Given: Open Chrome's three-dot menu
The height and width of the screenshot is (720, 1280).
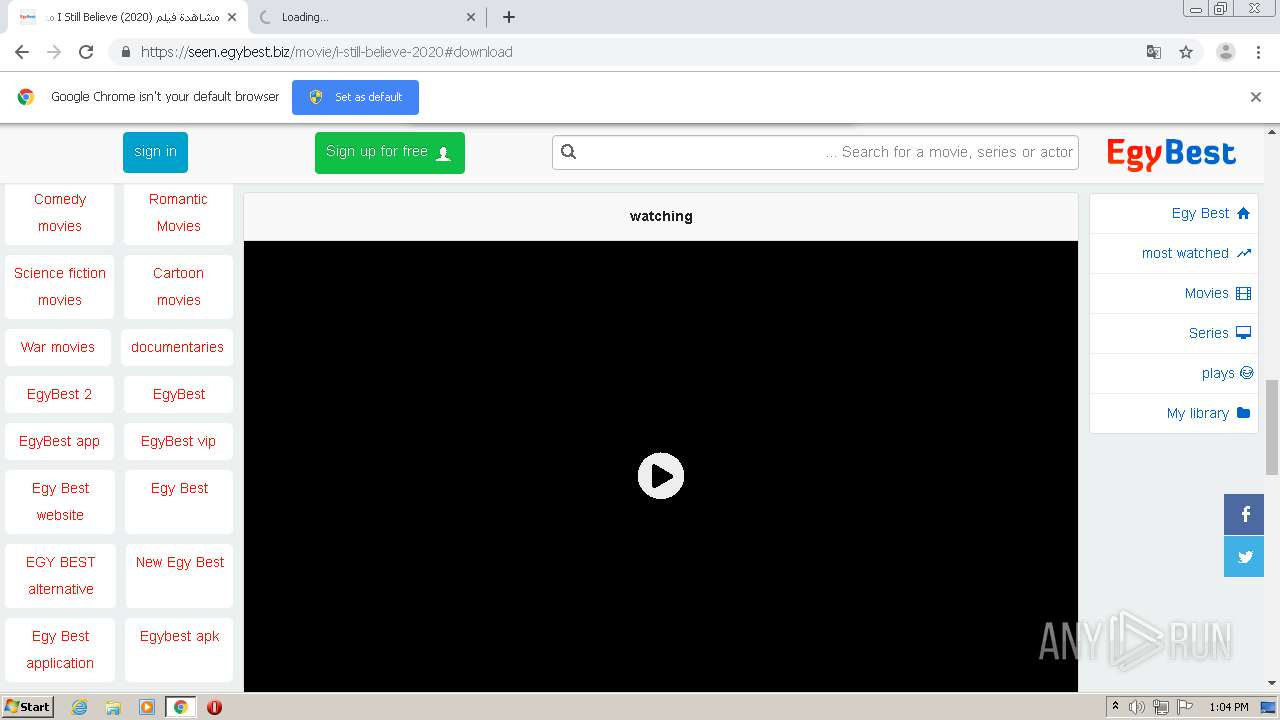Looking at the screenshot, I should [x=1258, y=52].
